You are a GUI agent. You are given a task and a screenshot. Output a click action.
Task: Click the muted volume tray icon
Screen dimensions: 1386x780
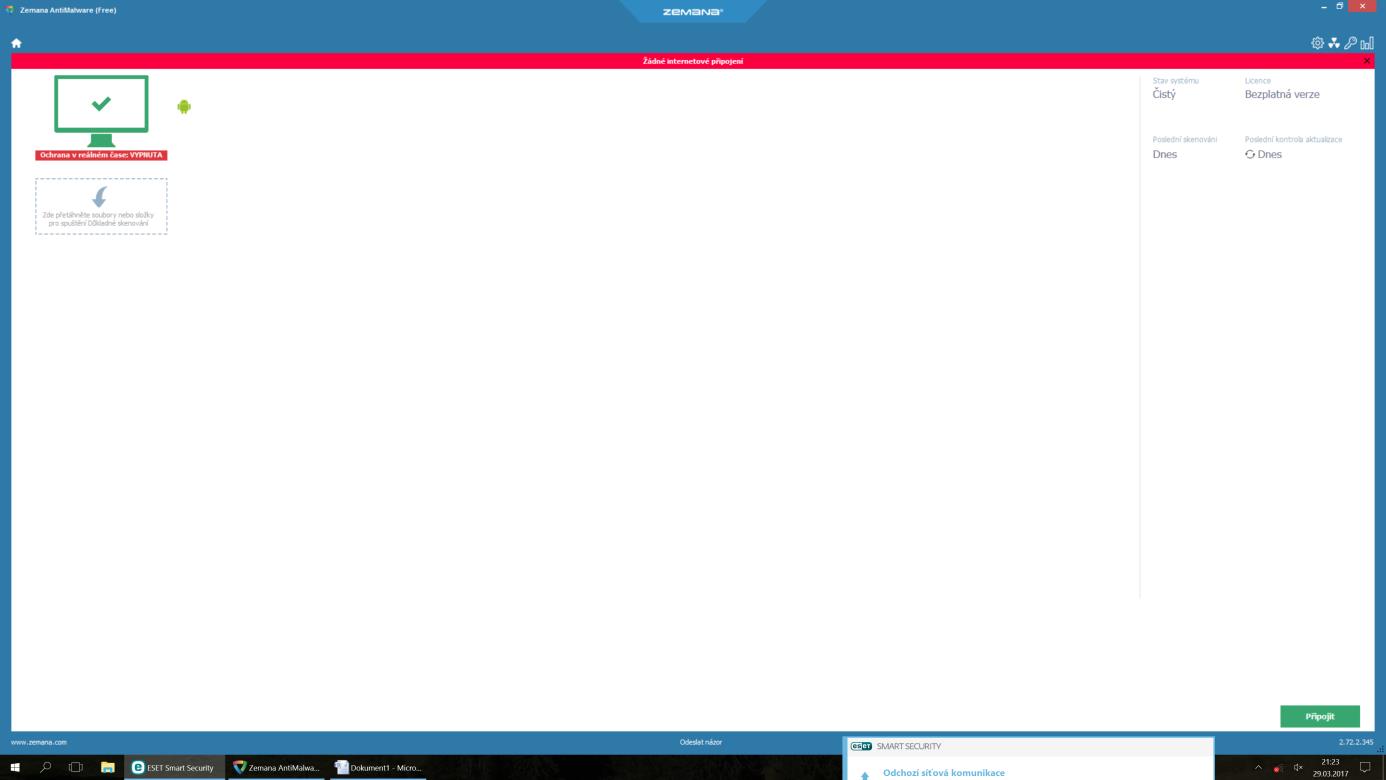pos(1297,767)
